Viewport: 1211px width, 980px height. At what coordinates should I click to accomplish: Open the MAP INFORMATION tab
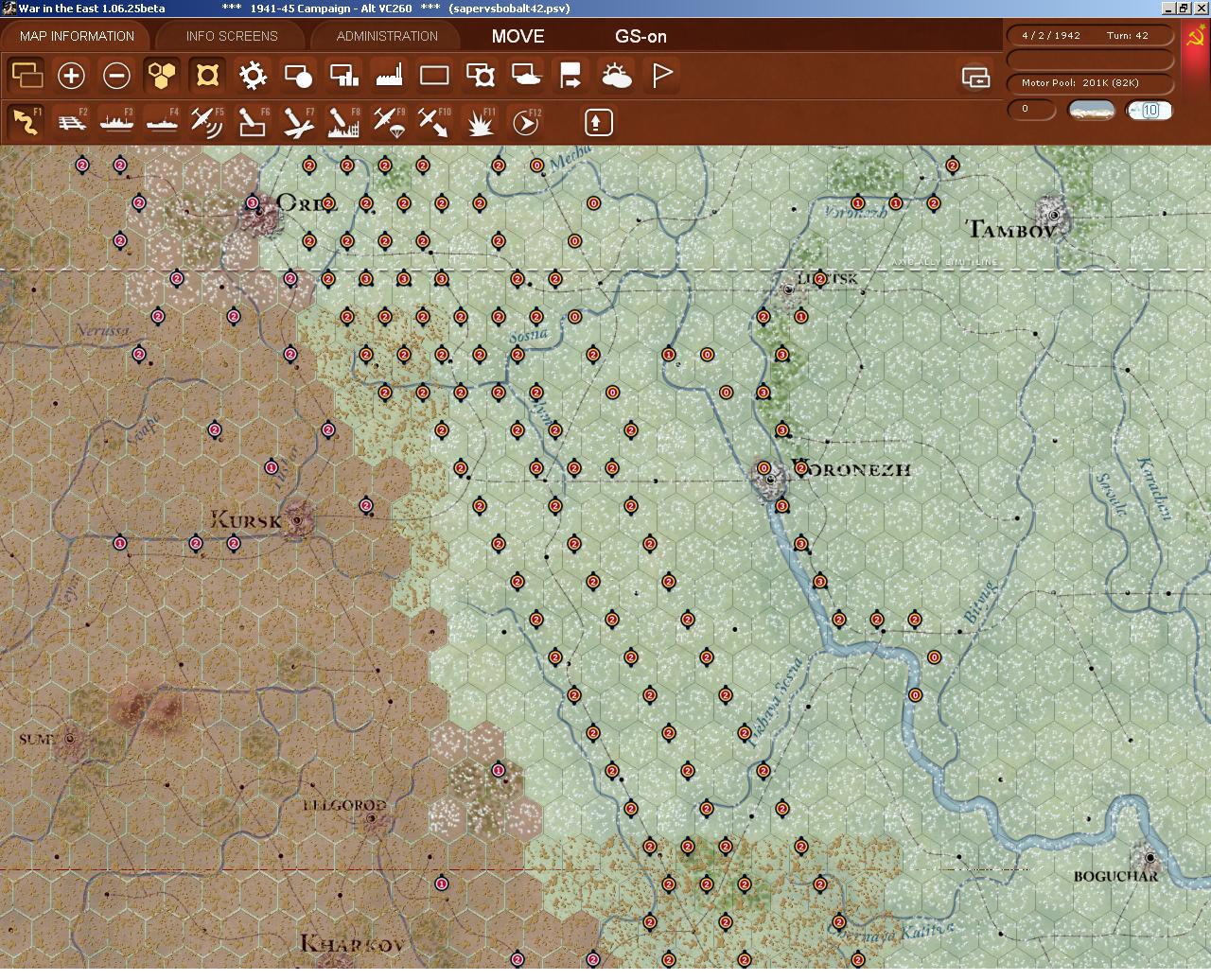(x=77, y=36)
